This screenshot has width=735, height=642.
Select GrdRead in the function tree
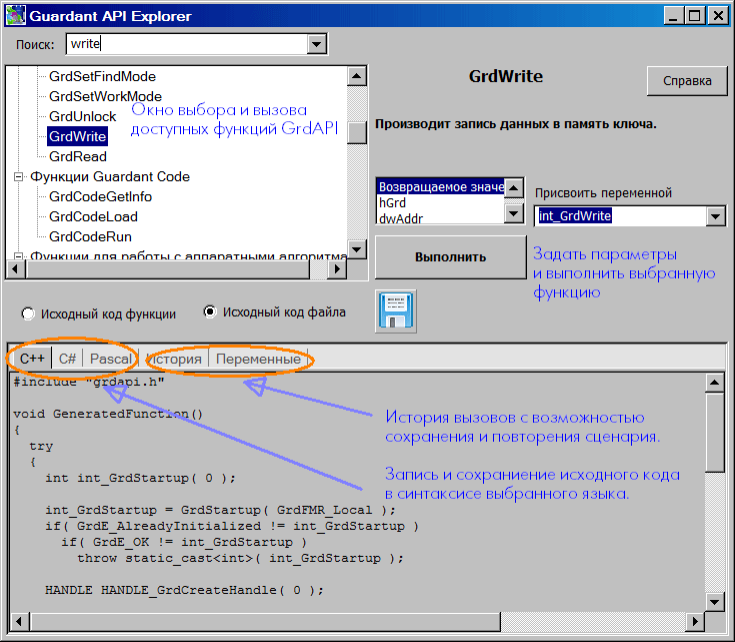click(x=78, y=156)
